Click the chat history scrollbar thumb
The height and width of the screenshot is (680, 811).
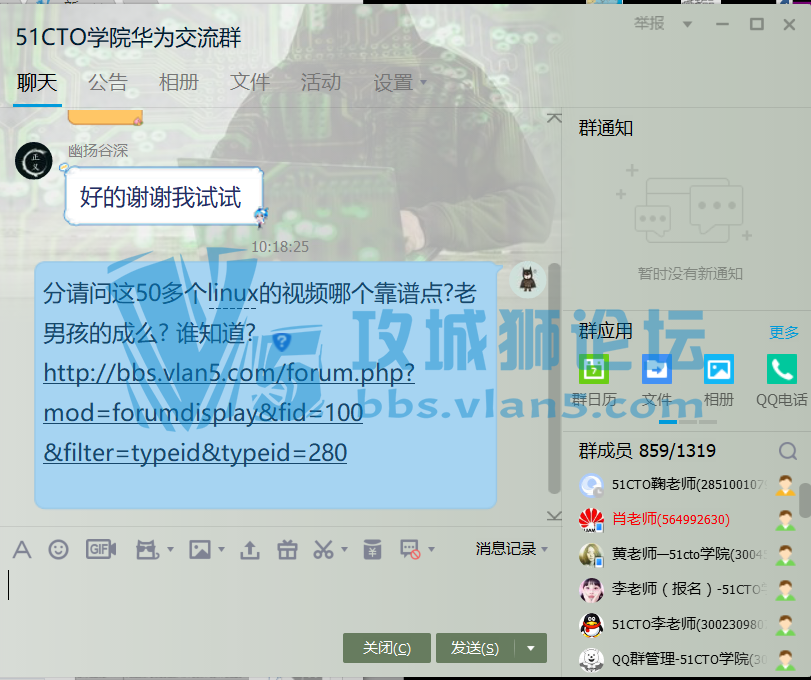click(554, 379)
